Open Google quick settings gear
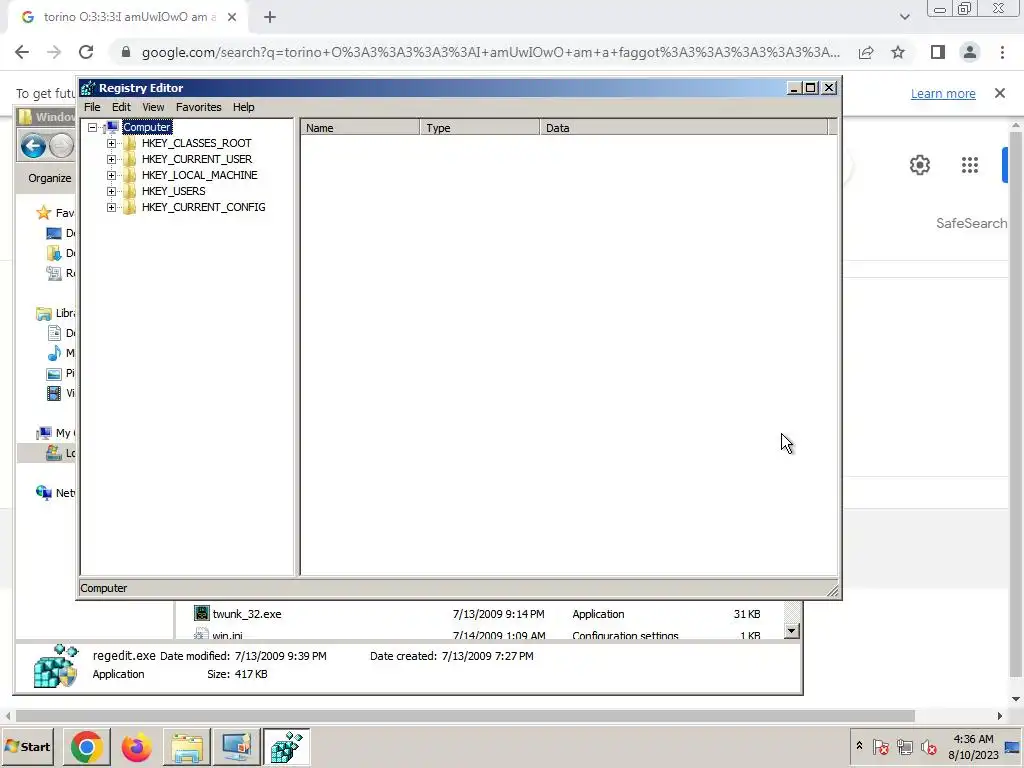Screen dimensions: 1024x768 [x=920, y=165]
